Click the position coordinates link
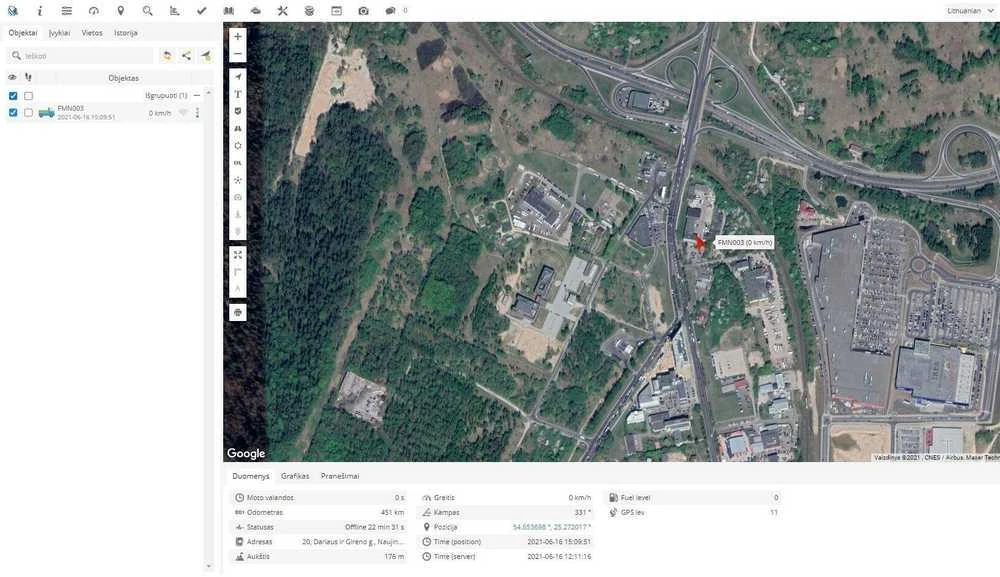This screenshot has height=577, width=1000. pos(552,527)
